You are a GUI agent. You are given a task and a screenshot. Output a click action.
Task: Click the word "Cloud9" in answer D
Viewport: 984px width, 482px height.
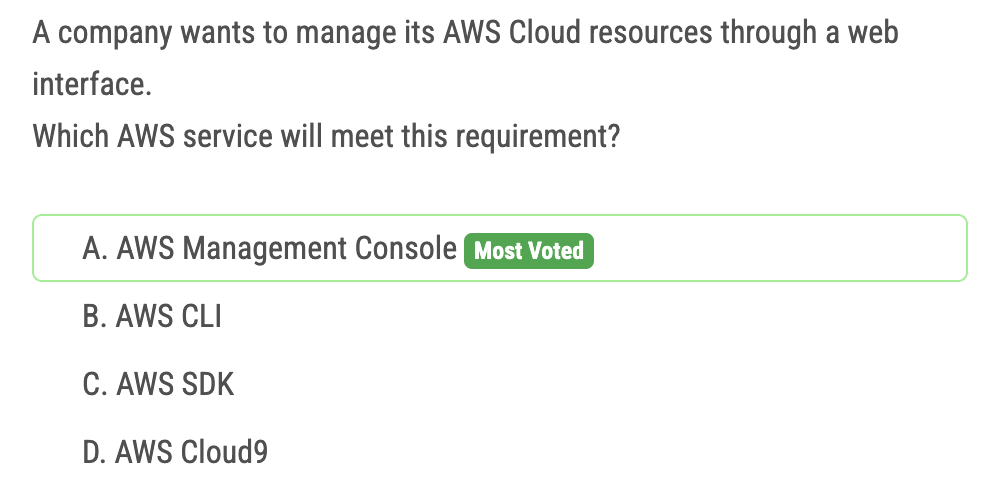(224, 452)
